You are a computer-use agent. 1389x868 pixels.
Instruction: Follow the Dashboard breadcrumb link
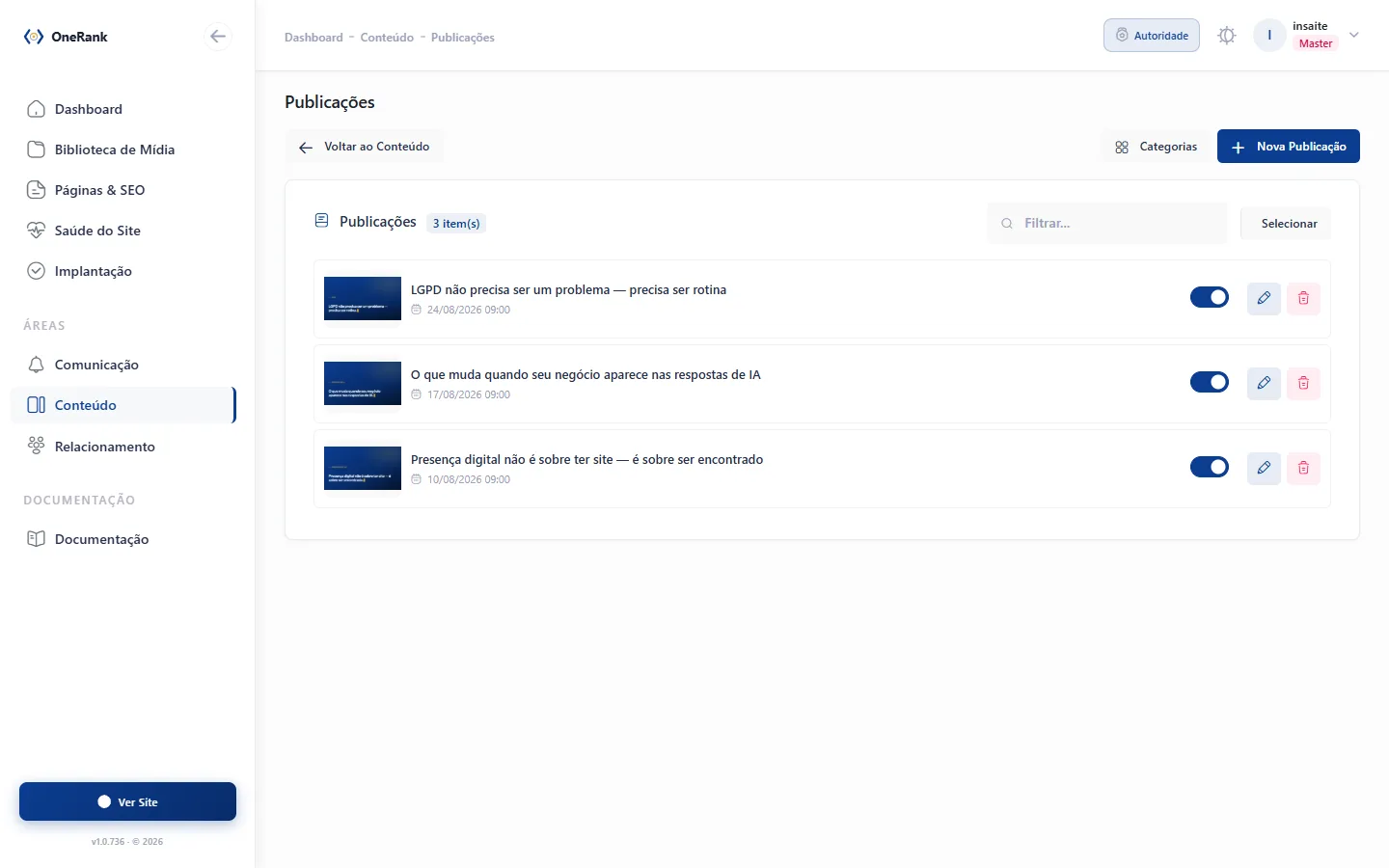313,38
